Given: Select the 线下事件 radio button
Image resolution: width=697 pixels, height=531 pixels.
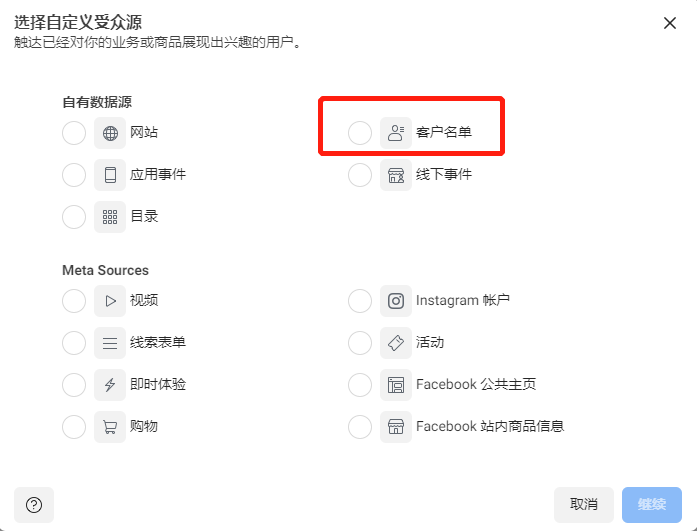Looking at the screenshot, I should (x=360, y=175).
